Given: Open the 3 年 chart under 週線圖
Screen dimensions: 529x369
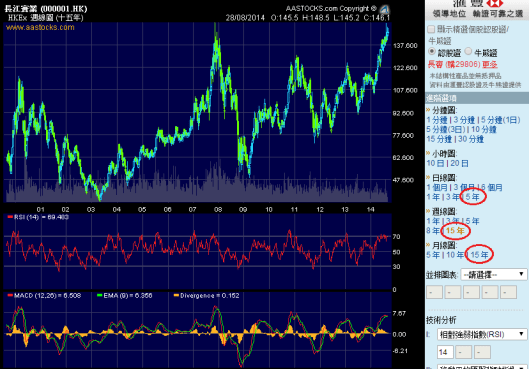Looking at the screenshot, I should (x=453, y=221).
